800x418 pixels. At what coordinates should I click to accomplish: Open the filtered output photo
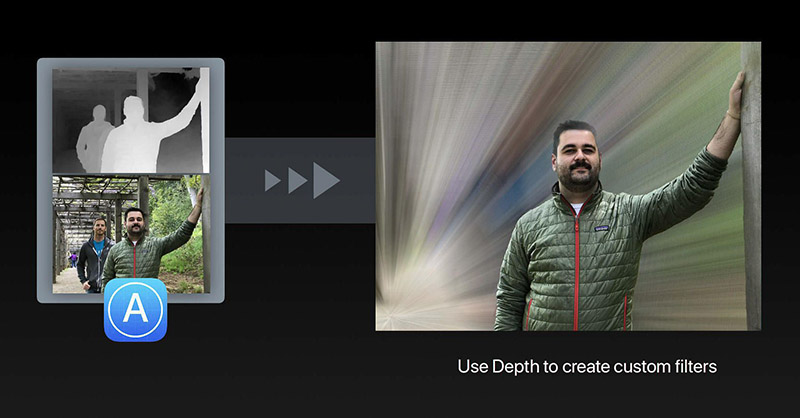568,186
